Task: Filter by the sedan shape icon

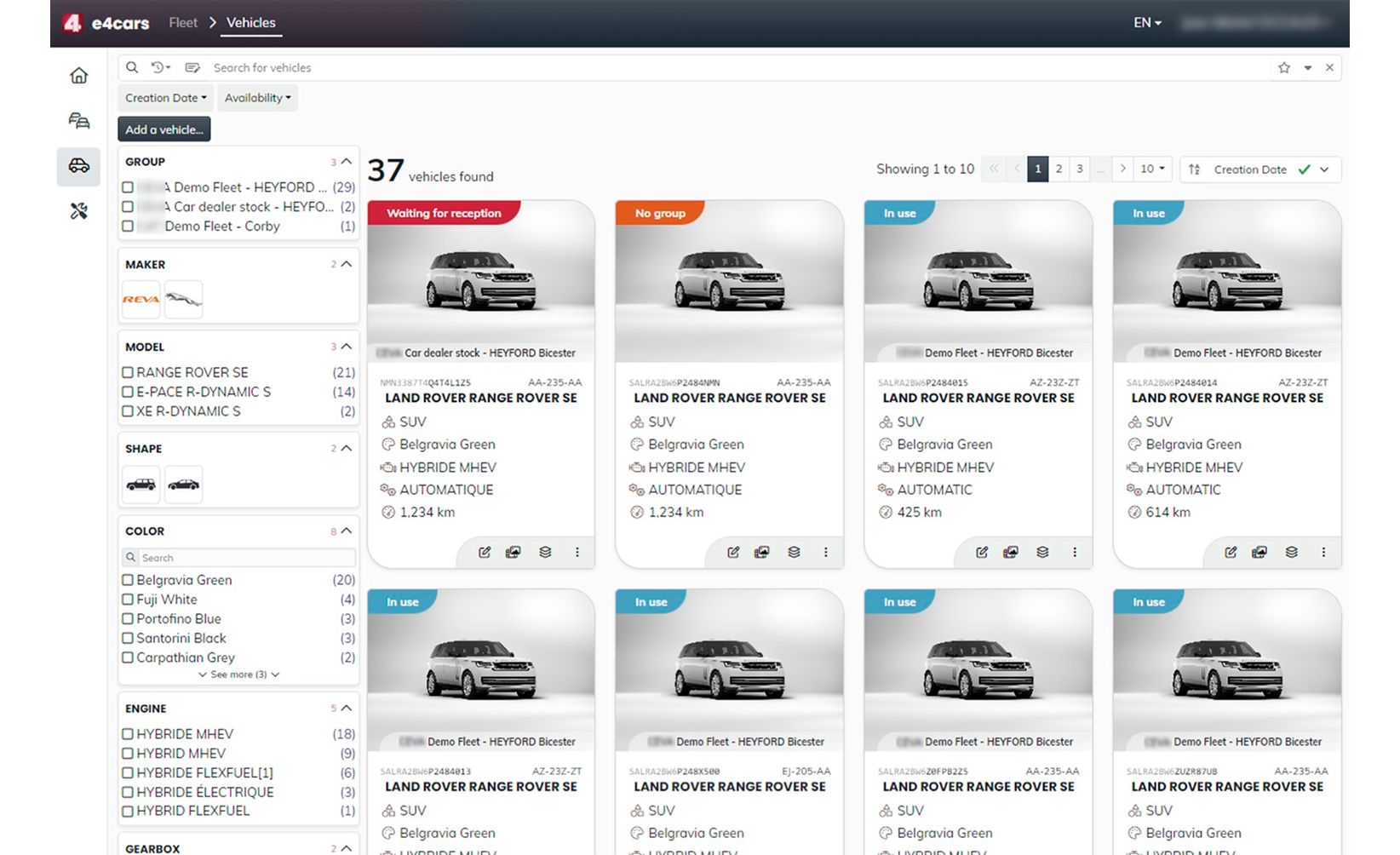Action: (183, 484)
